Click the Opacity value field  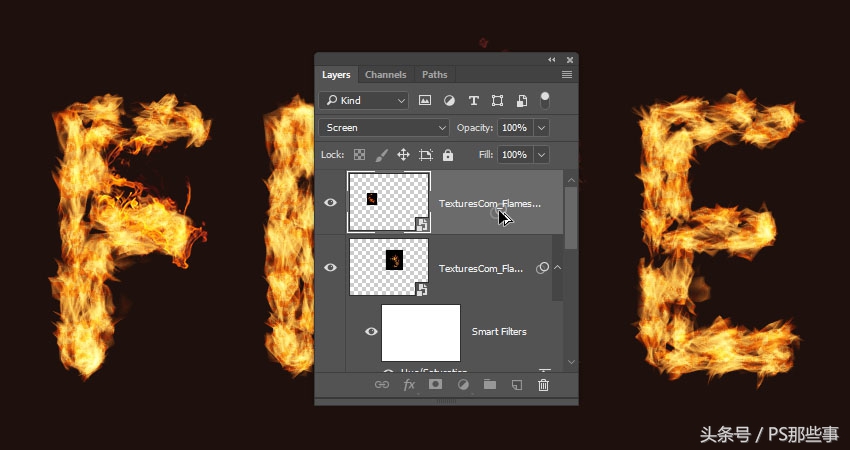[515, 127]
